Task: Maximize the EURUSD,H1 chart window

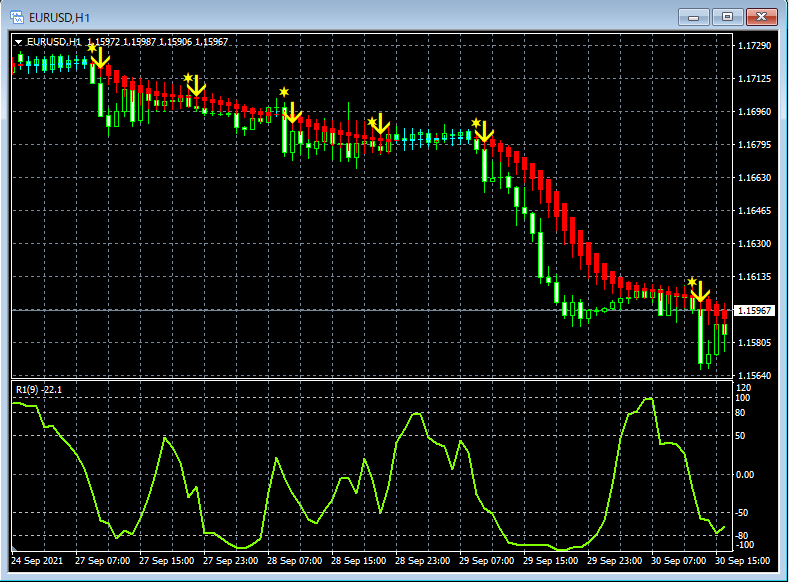Action: pyautogui.click(x=727, y=17)
